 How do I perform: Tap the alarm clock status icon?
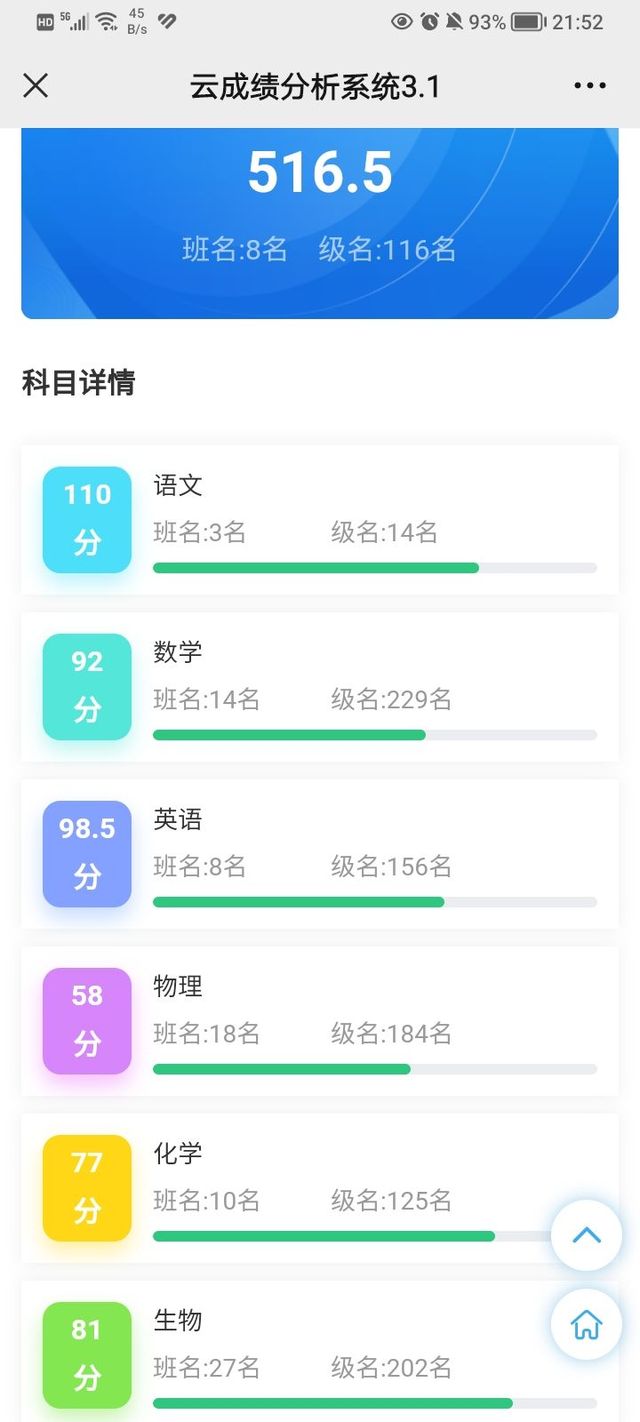pyautogui.click(x=430, y=21)
